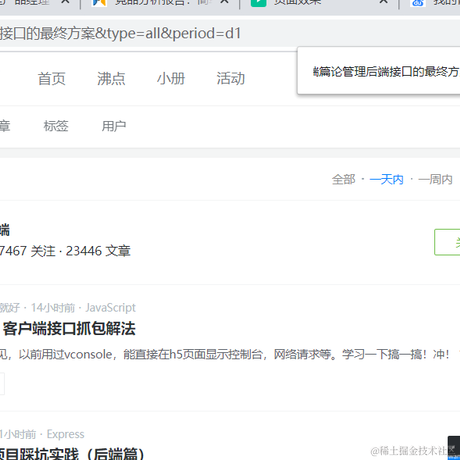Select the 一周内 time filter
This screenshot has height=460, width=460.
point(435,180)
